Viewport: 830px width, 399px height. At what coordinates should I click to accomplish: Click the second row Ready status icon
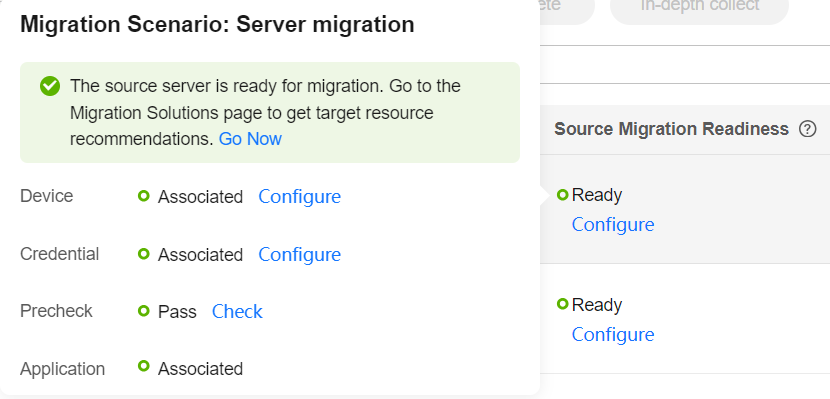point(563,304)
